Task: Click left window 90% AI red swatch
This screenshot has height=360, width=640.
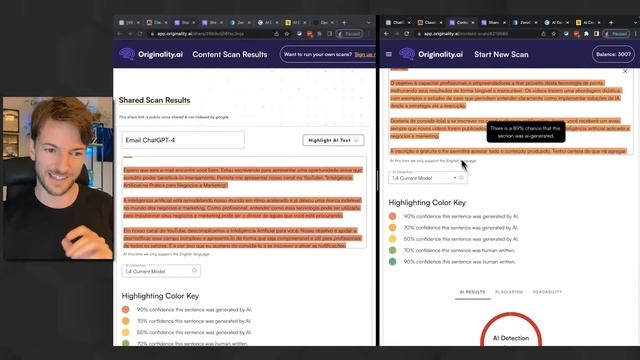Action: (x=126, y=309)
